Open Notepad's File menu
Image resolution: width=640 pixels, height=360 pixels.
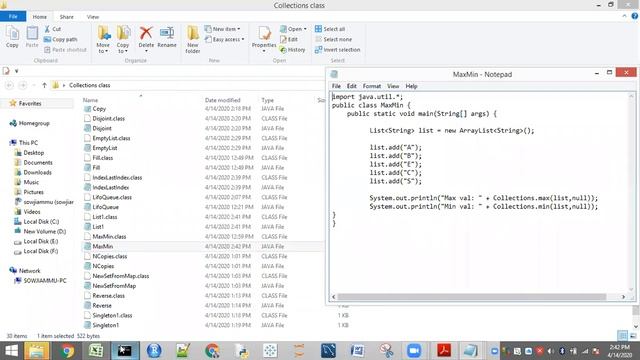pos(336,86)
